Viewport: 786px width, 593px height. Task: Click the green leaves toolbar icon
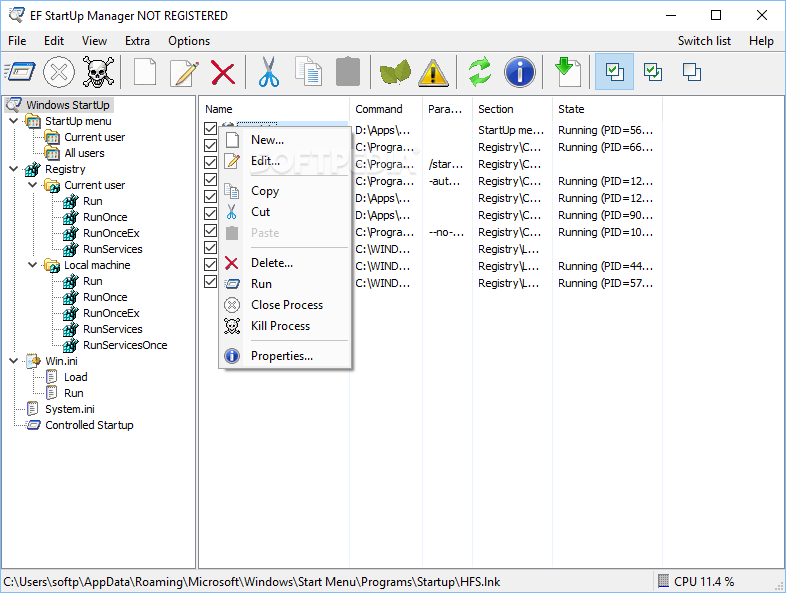coord(395,72)
